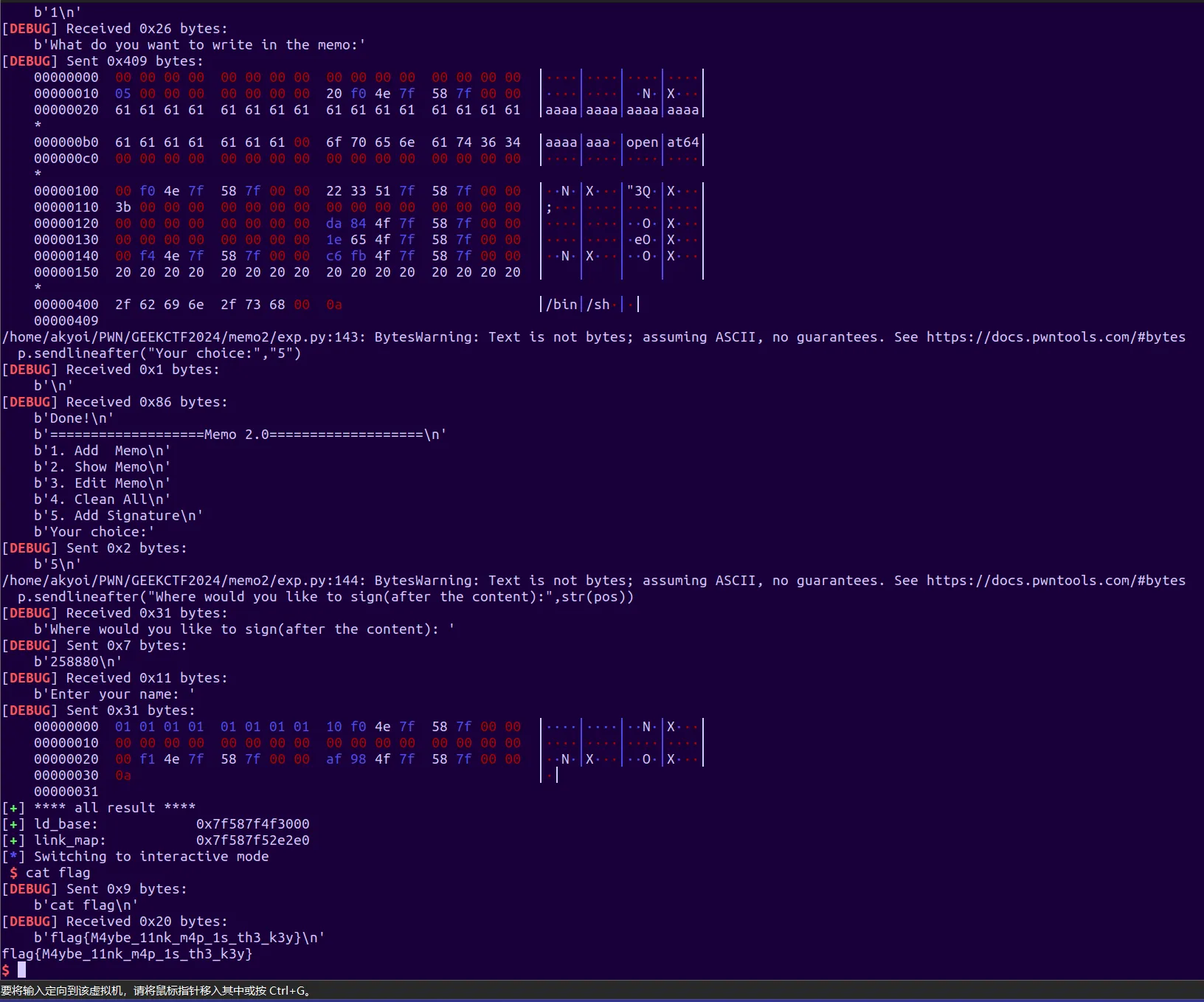Image resolution: width=1204 pixels, height=1002 pixels.
Task: Click the exp.py:144 file path
Action: coord(184,580)
